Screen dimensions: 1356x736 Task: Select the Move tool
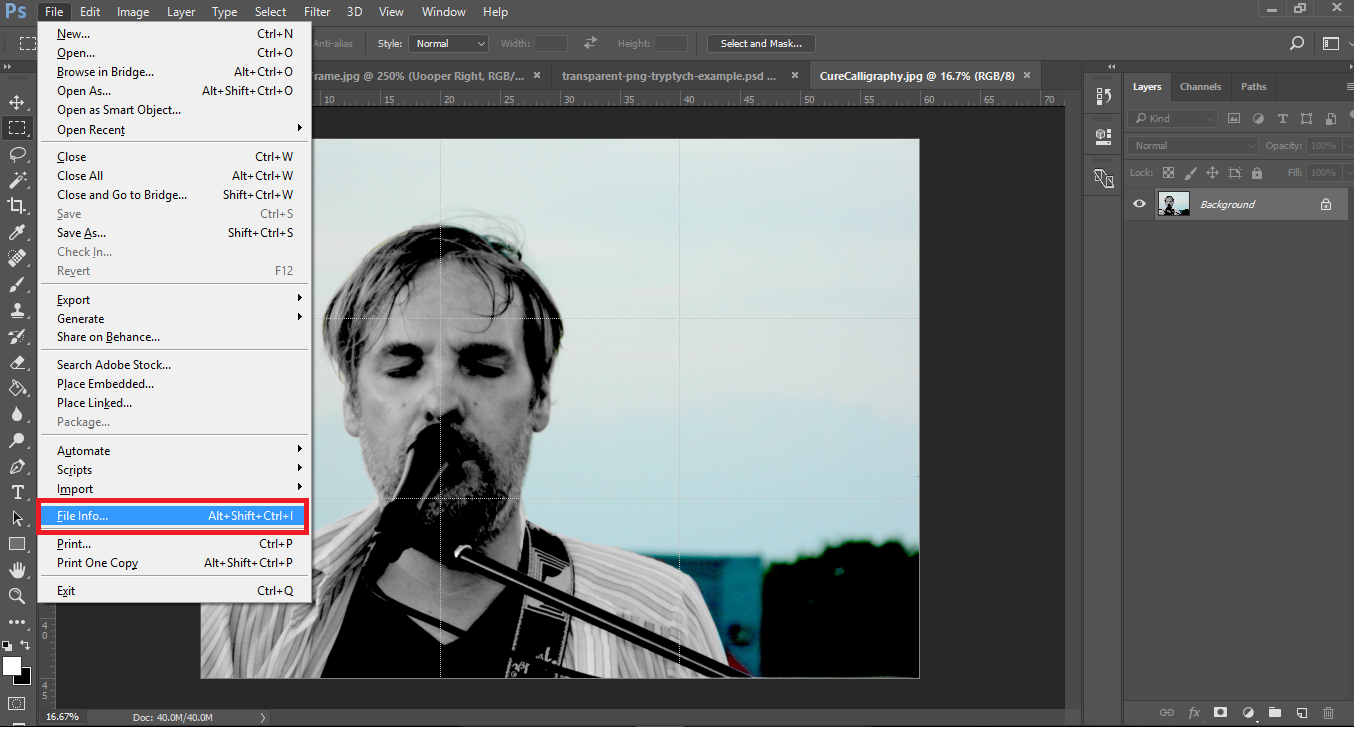click(16, 101)
